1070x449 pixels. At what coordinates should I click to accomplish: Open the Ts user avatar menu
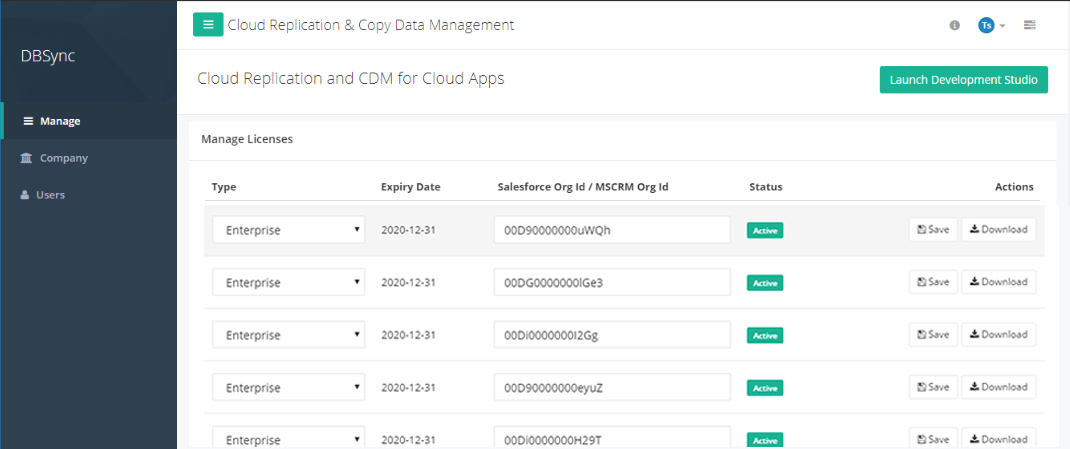[x=990, y=25]
